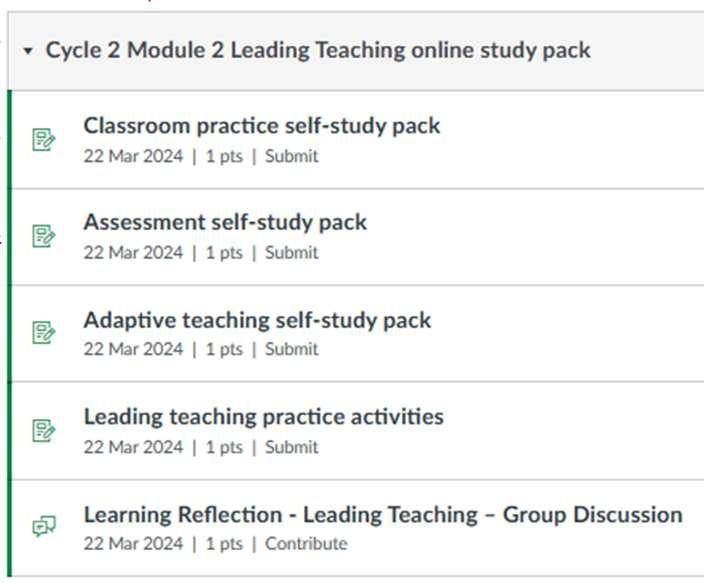The height and width of the screenshot is (583, 705).
Task: Click Contribute under Learning Reflection discussion
Action: click(x=306, y=544)
